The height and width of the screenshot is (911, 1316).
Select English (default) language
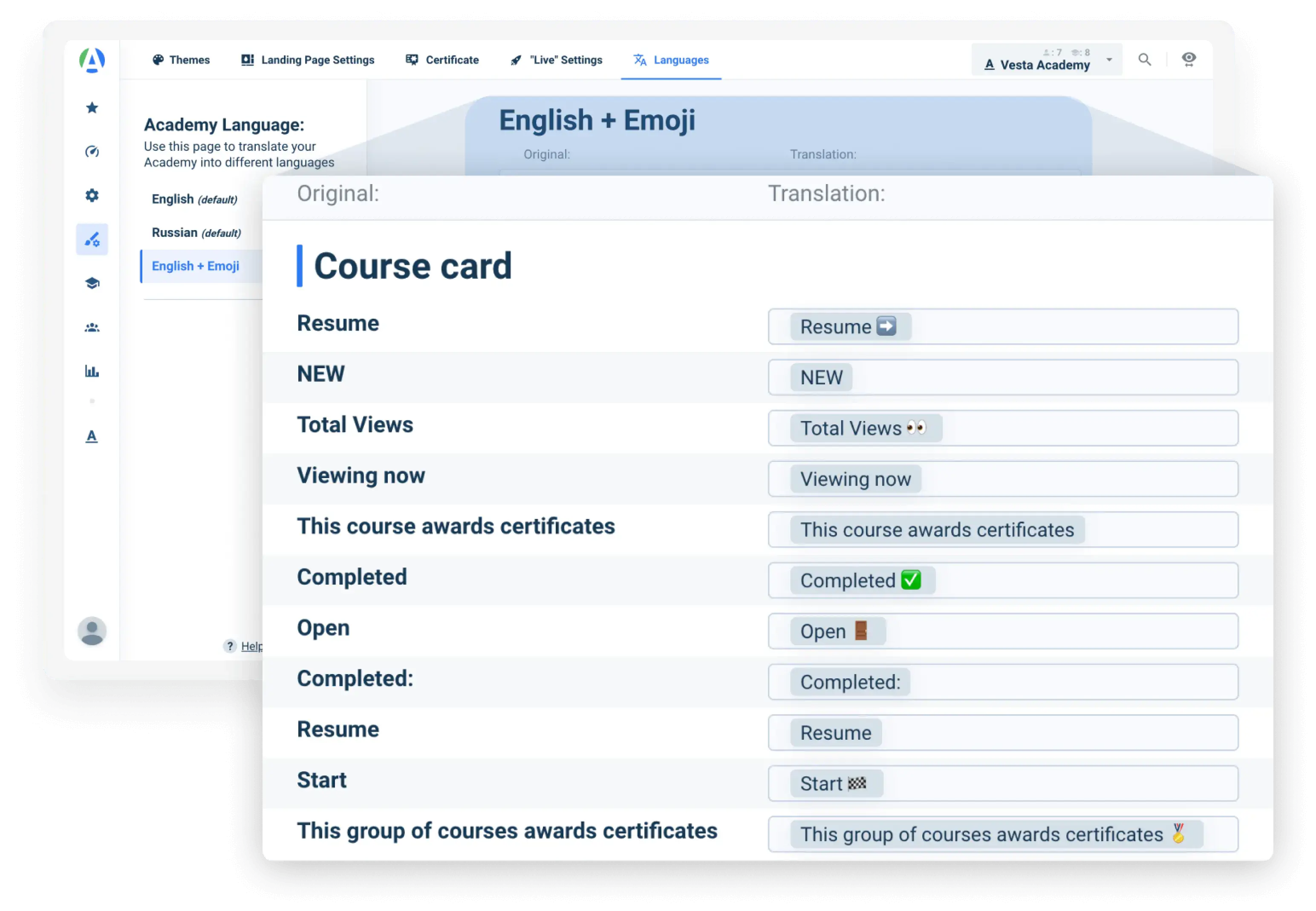click(194, 199)
